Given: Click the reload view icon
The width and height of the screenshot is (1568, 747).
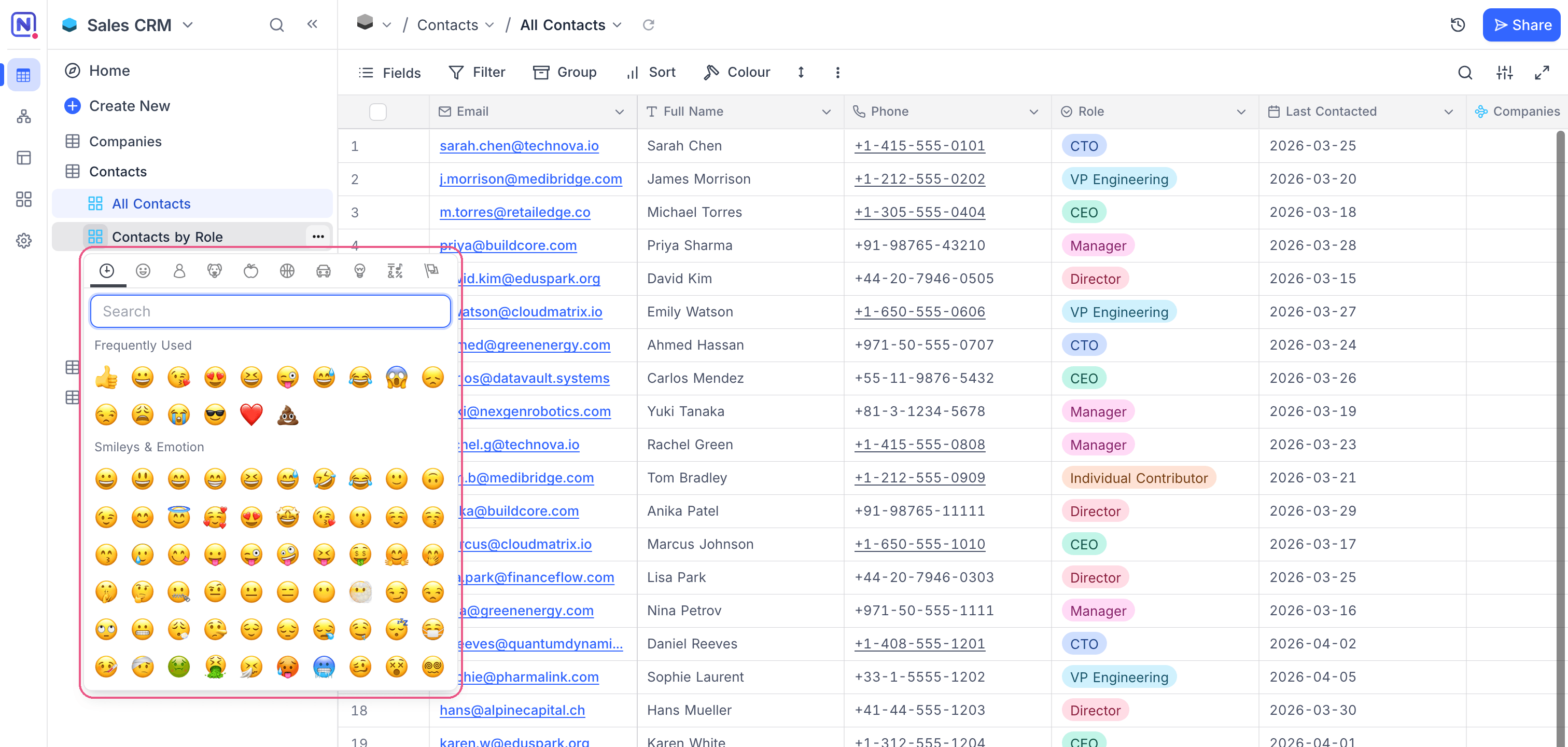Looking at the screenshot, I should click(649, 25).
